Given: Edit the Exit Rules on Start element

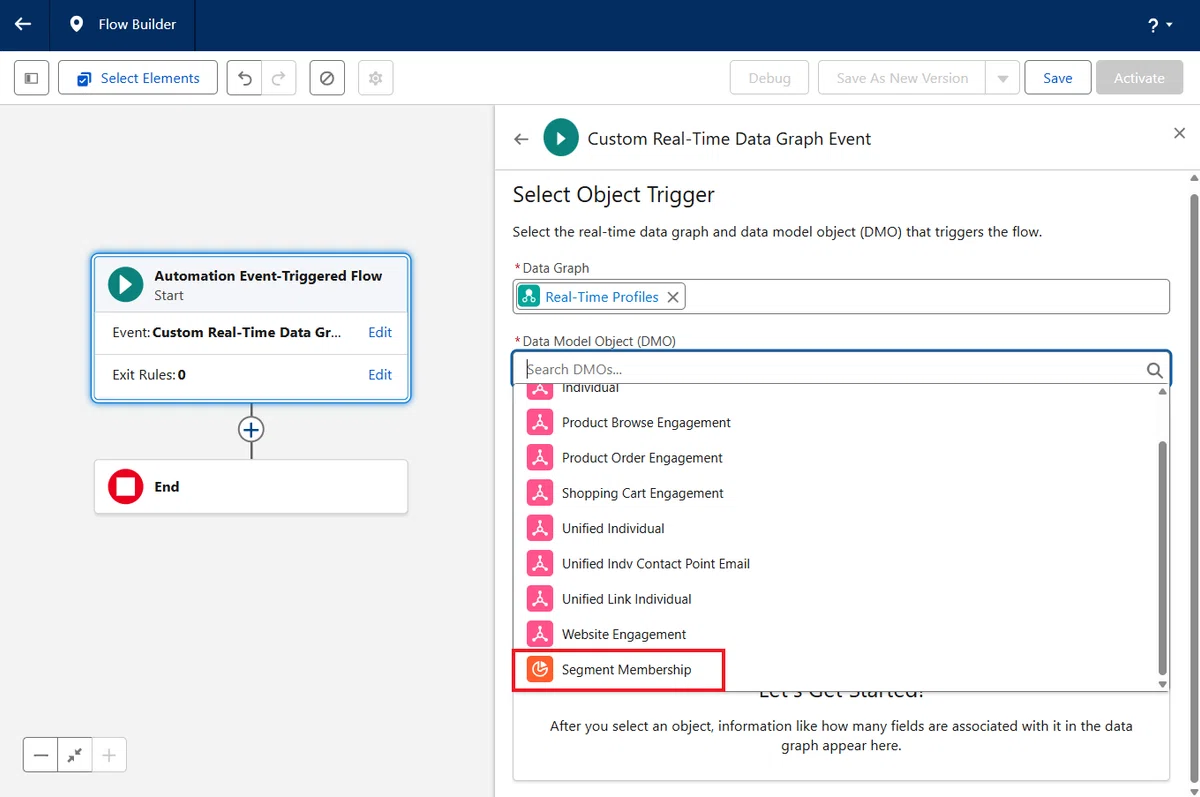Looking at the screenshot, I should 380,374.
